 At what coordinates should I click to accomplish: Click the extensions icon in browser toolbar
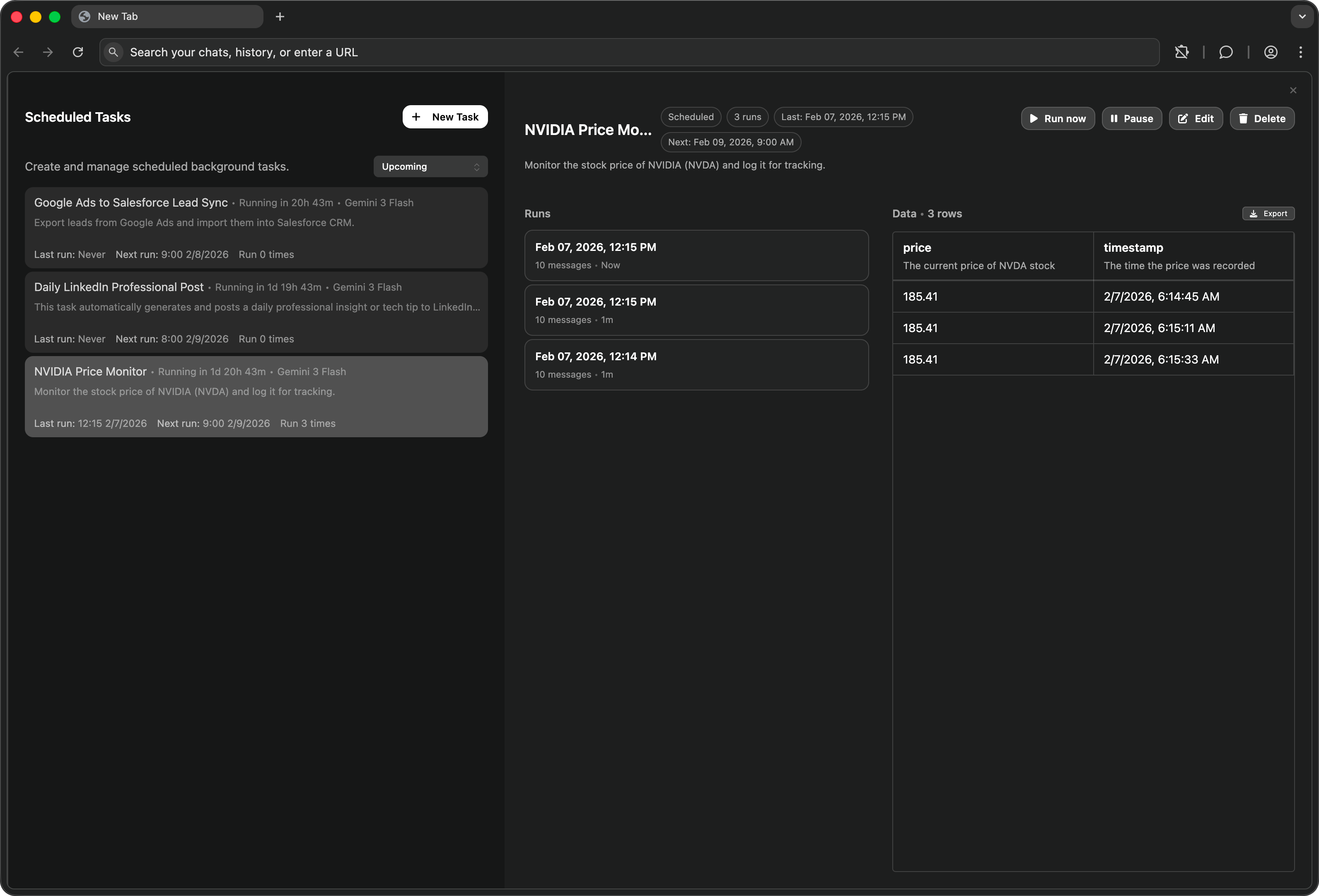click(1181, 52)
